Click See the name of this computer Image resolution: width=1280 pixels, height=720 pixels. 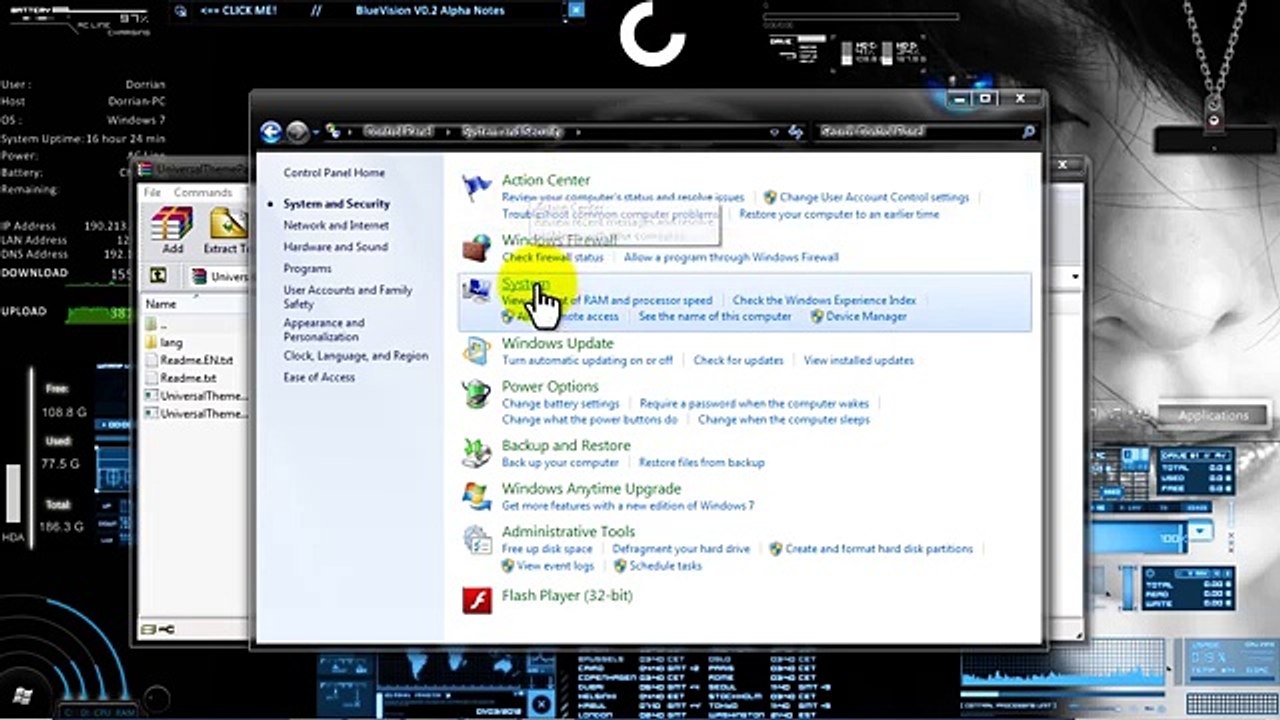[715, 317]
